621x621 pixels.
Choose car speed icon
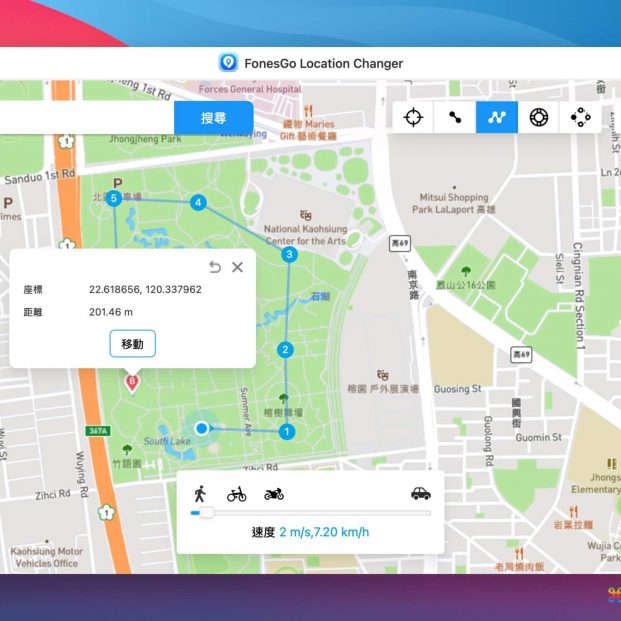pyautogui.click(x=420, y=493)
